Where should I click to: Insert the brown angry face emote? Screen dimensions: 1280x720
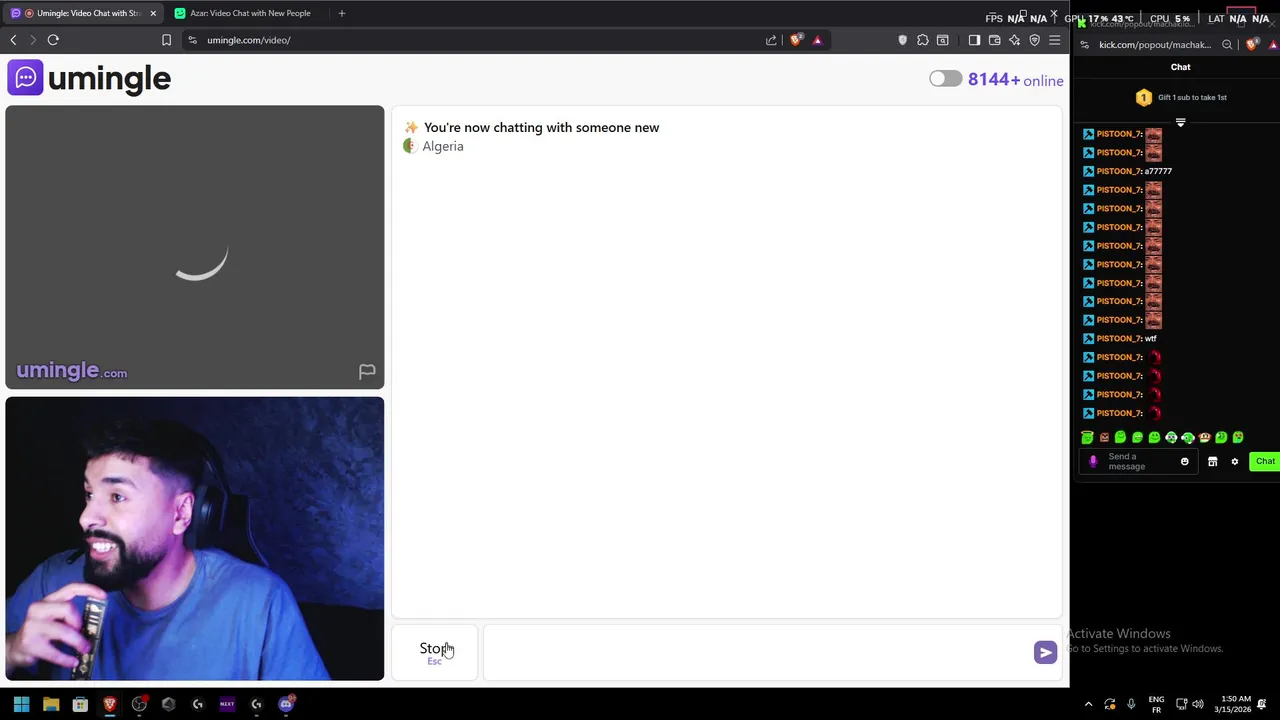[1104, 437]
